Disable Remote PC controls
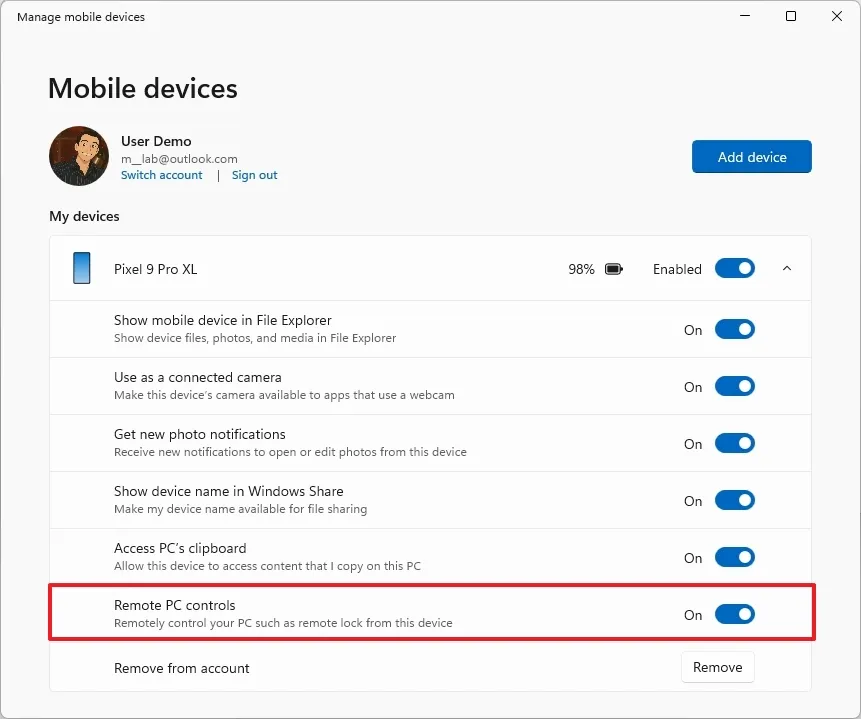The height and width of the screenshot is (719, 861). pos(735,614)
